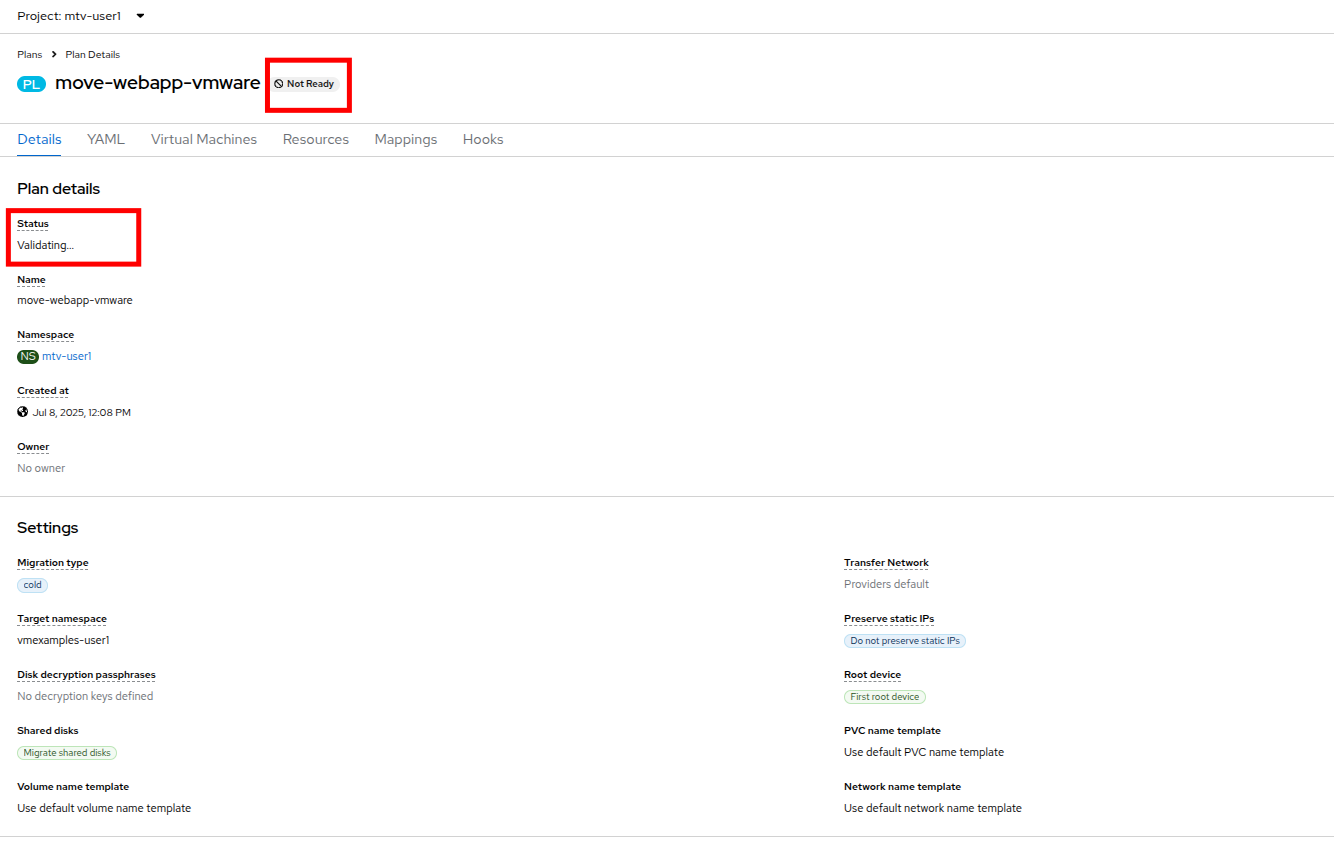Viewport: 1334px width, 848px height.
Task: Click the Migrate shared disks label
Action: pos(67,753)
